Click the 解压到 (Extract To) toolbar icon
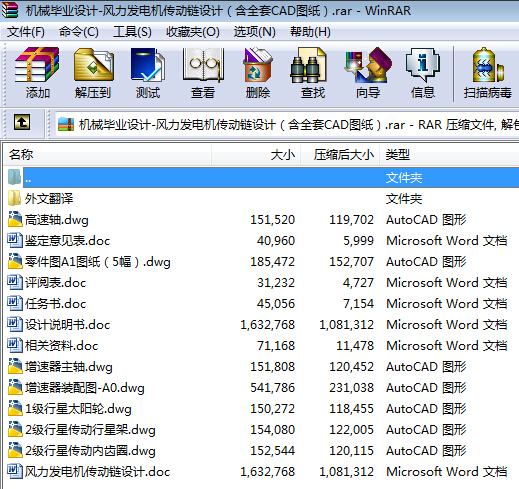 (x=94, y=65)
